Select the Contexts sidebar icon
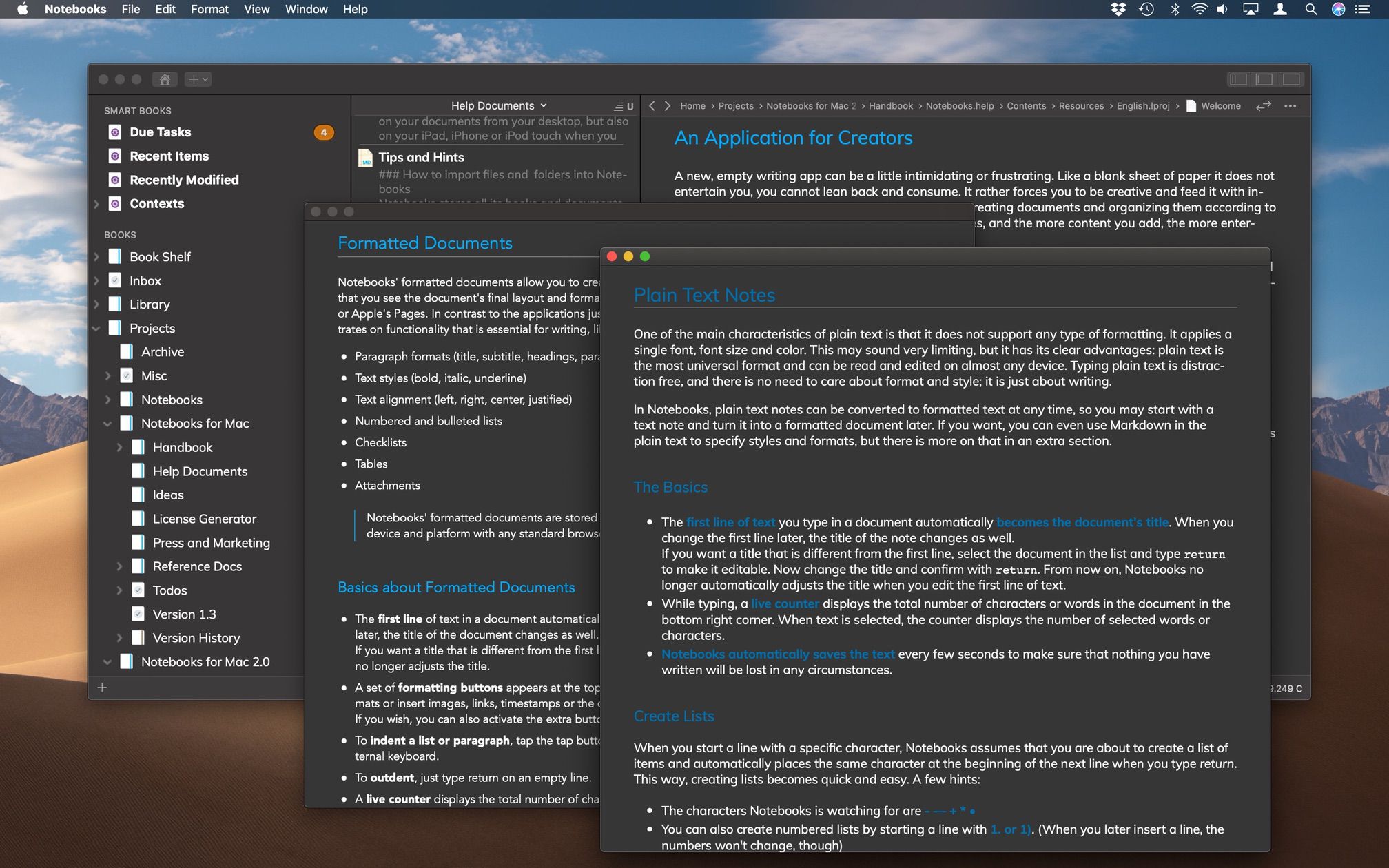This screenshot has height=868, width=1389. coord(115,204)
